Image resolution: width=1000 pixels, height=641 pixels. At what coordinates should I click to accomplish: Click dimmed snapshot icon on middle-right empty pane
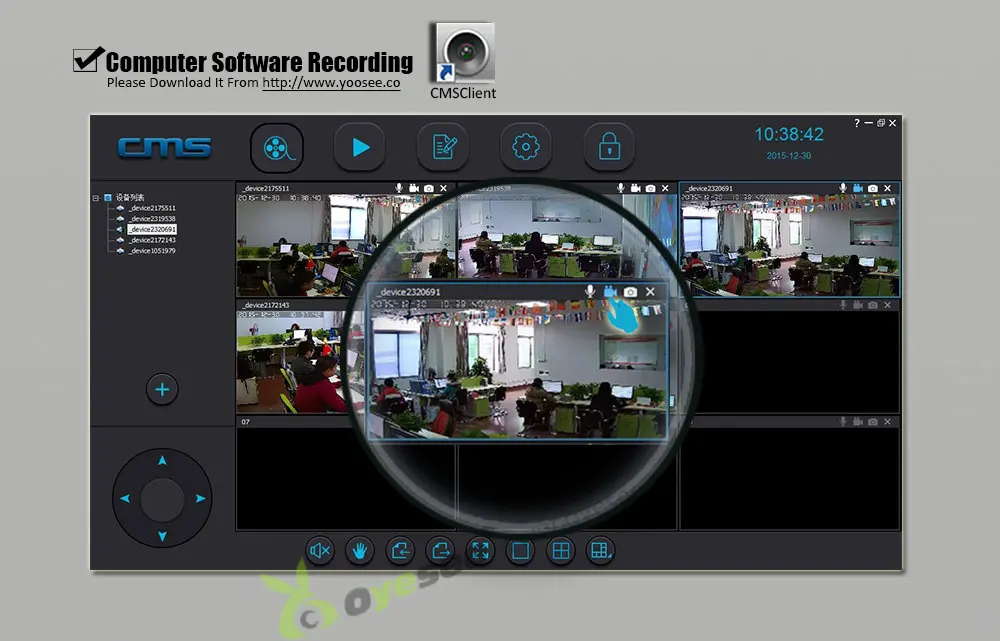tap(872, 305)
